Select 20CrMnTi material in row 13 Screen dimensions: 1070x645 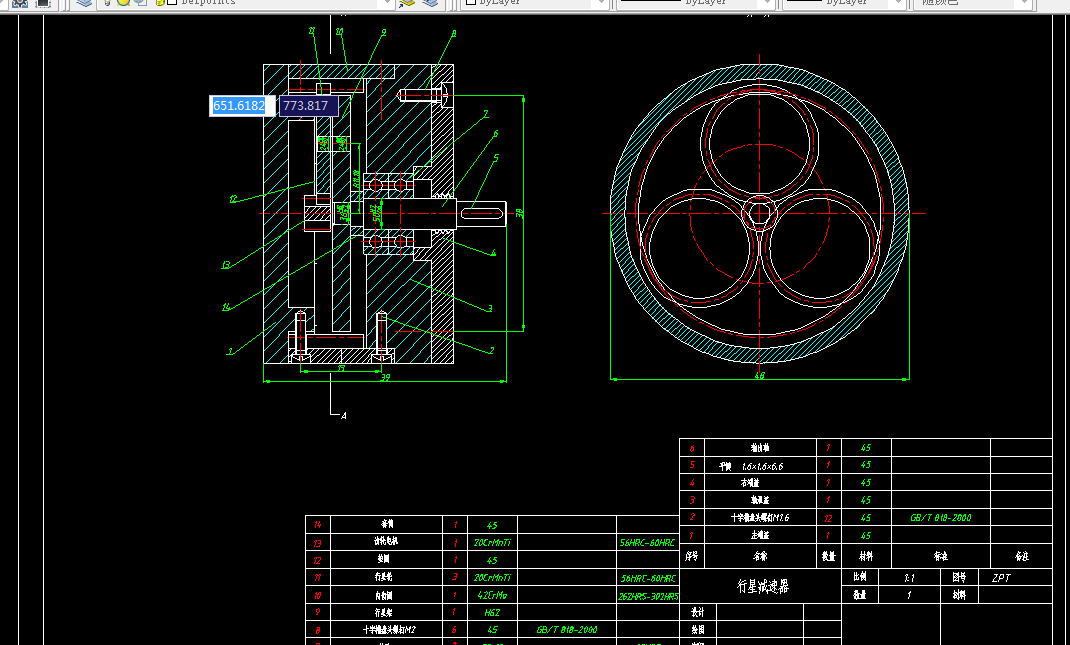492,543
